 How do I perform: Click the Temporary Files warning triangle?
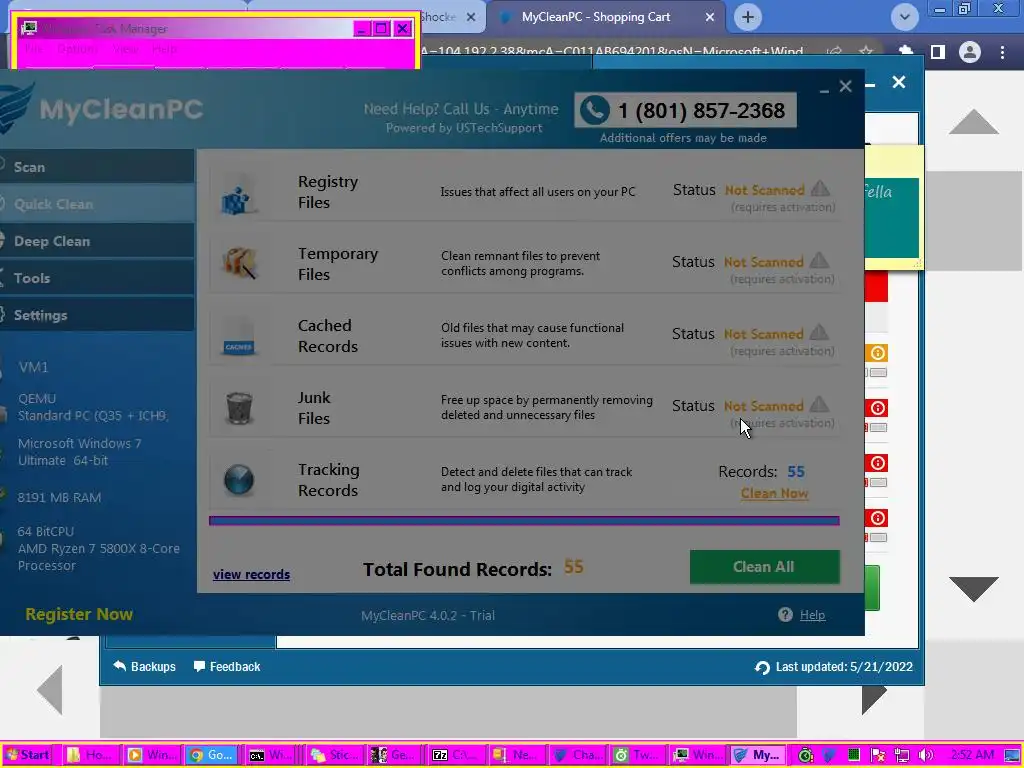point(820,261)
